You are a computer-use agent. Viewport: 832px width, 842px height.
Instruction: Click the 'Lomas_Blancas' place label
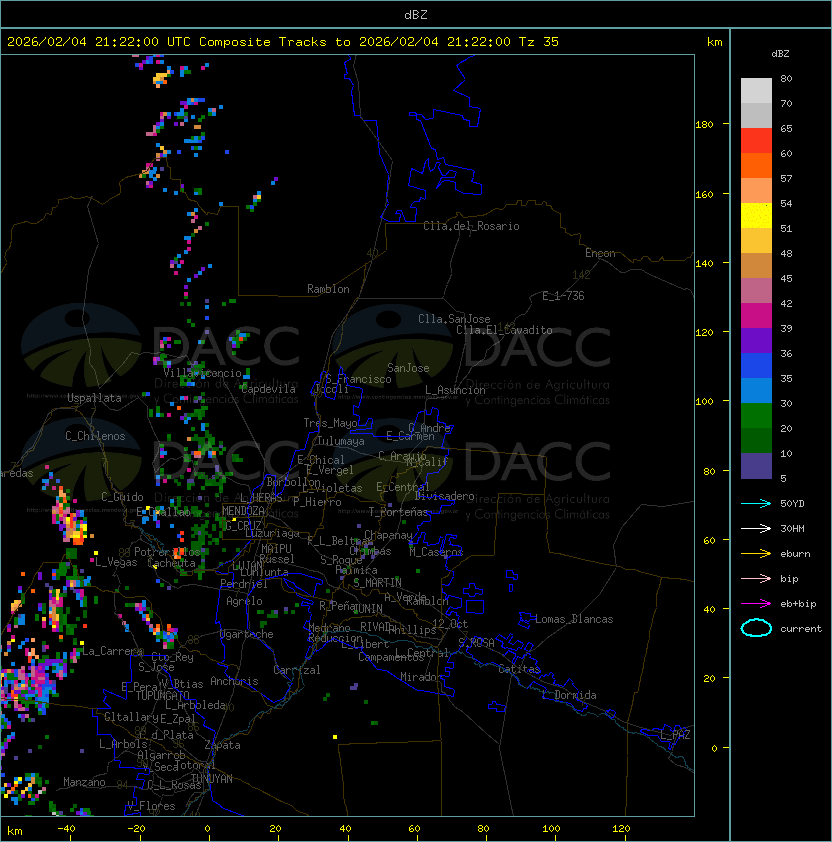point(574,619)
